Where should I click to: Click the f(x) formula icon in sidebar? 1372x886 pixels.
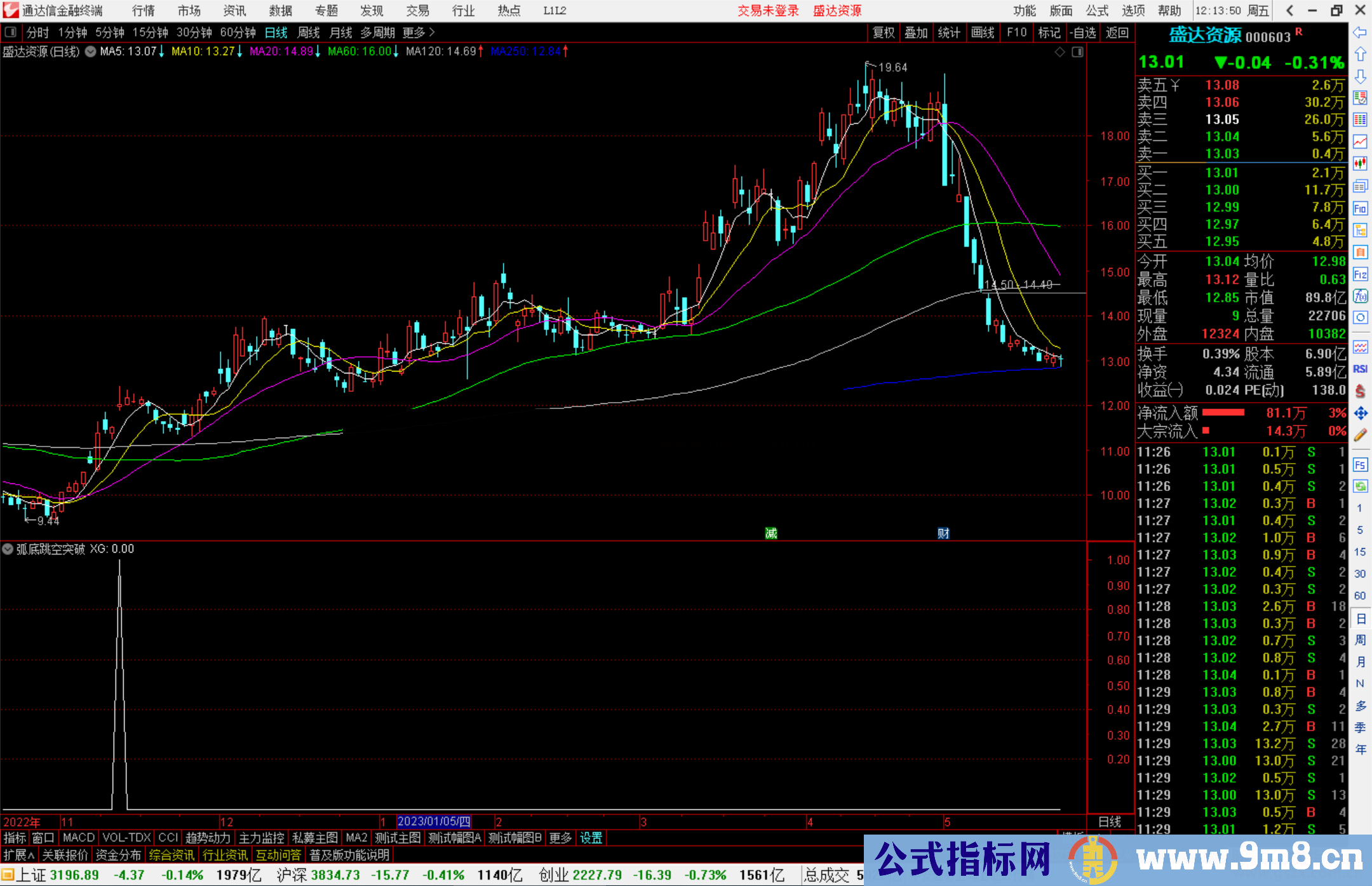click(1360, 296)
